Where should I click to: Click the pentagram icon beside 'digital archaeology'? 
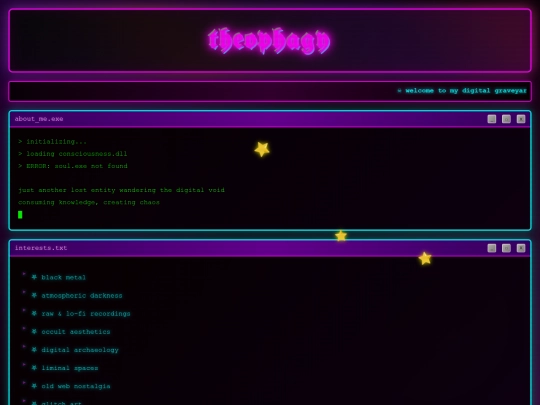pos(34,350)
